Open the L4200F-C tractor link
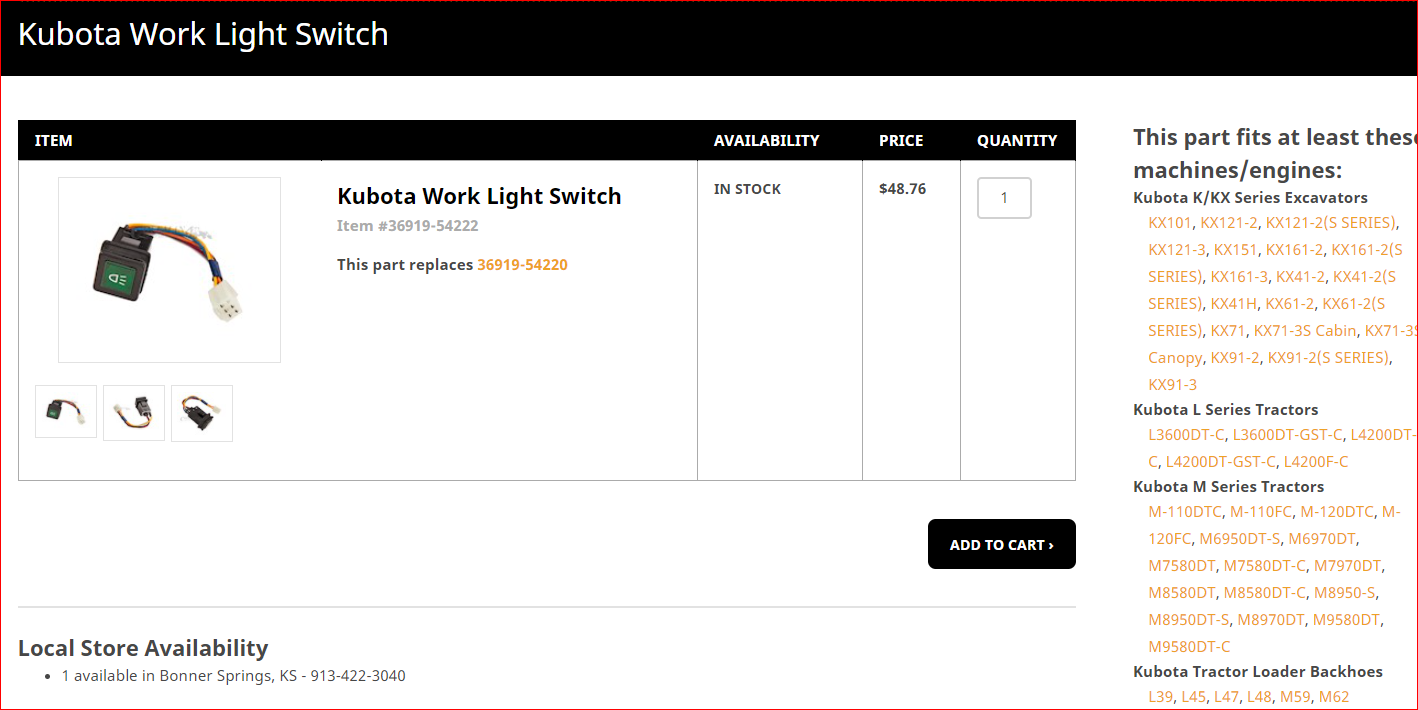 [1316, 462]
